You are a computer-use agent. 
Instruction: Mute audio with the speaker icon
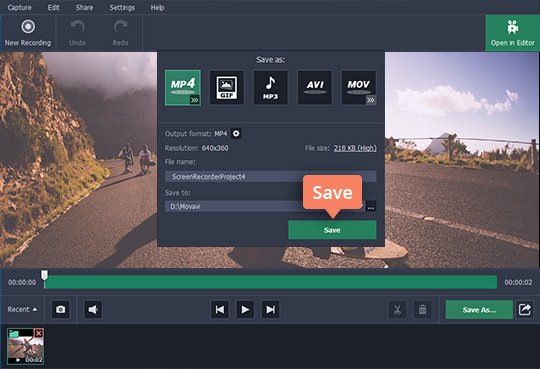pyautogui.click(x=93, y=309)
